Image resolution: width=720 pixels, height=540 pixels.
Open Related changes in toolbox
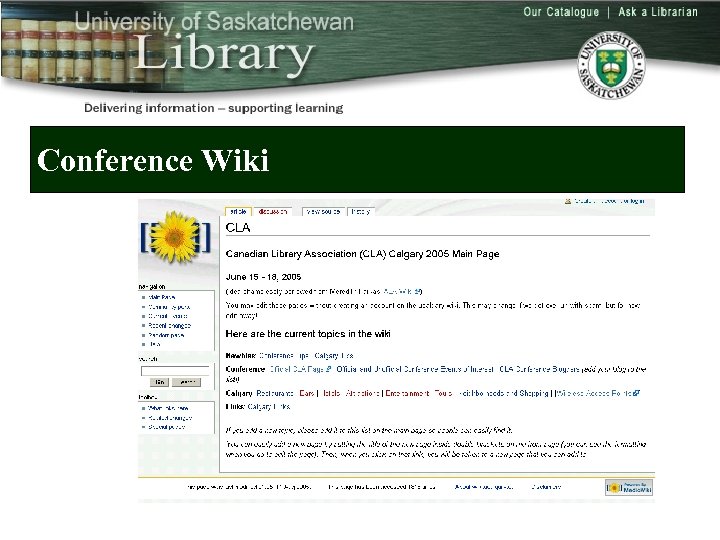(170, 418)
